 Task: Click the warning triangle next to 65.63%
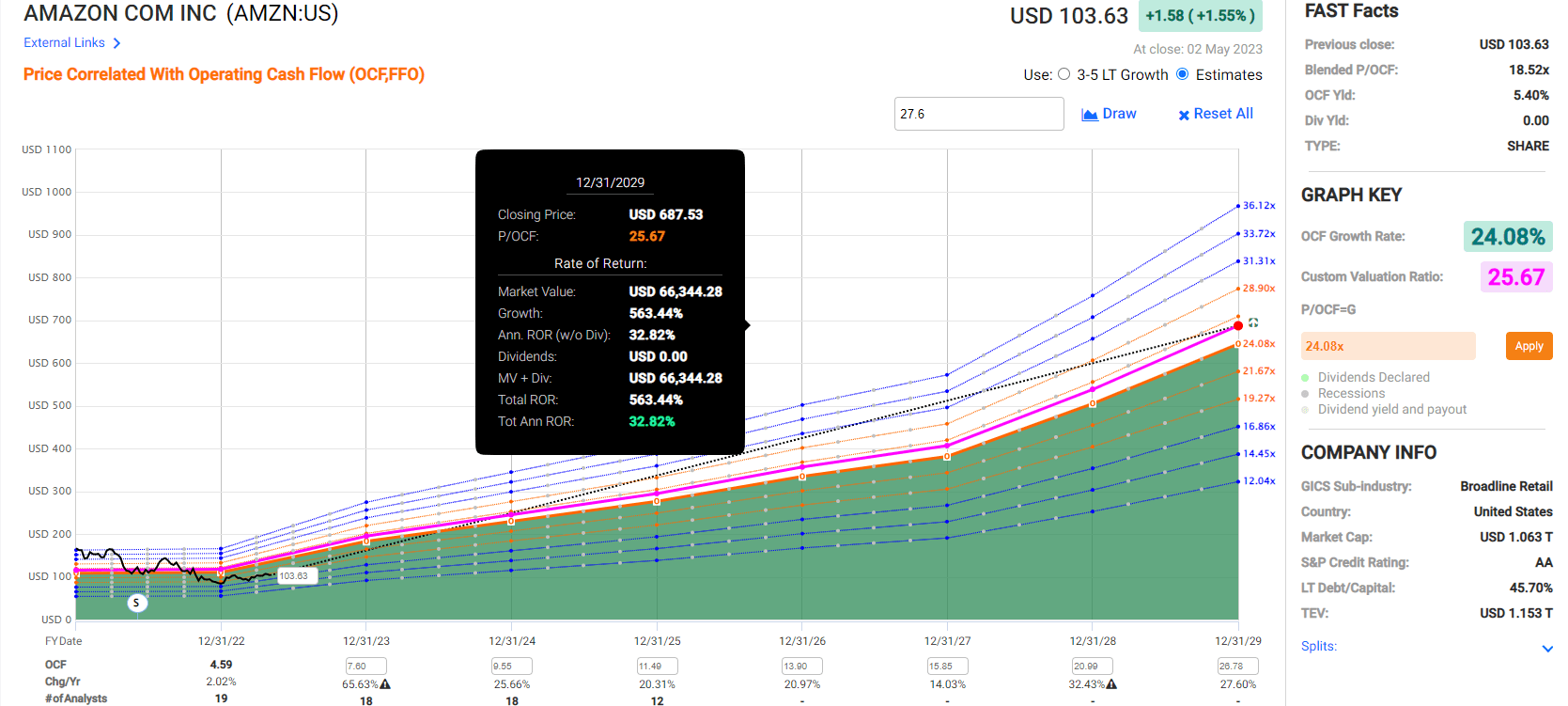(385, 684)
